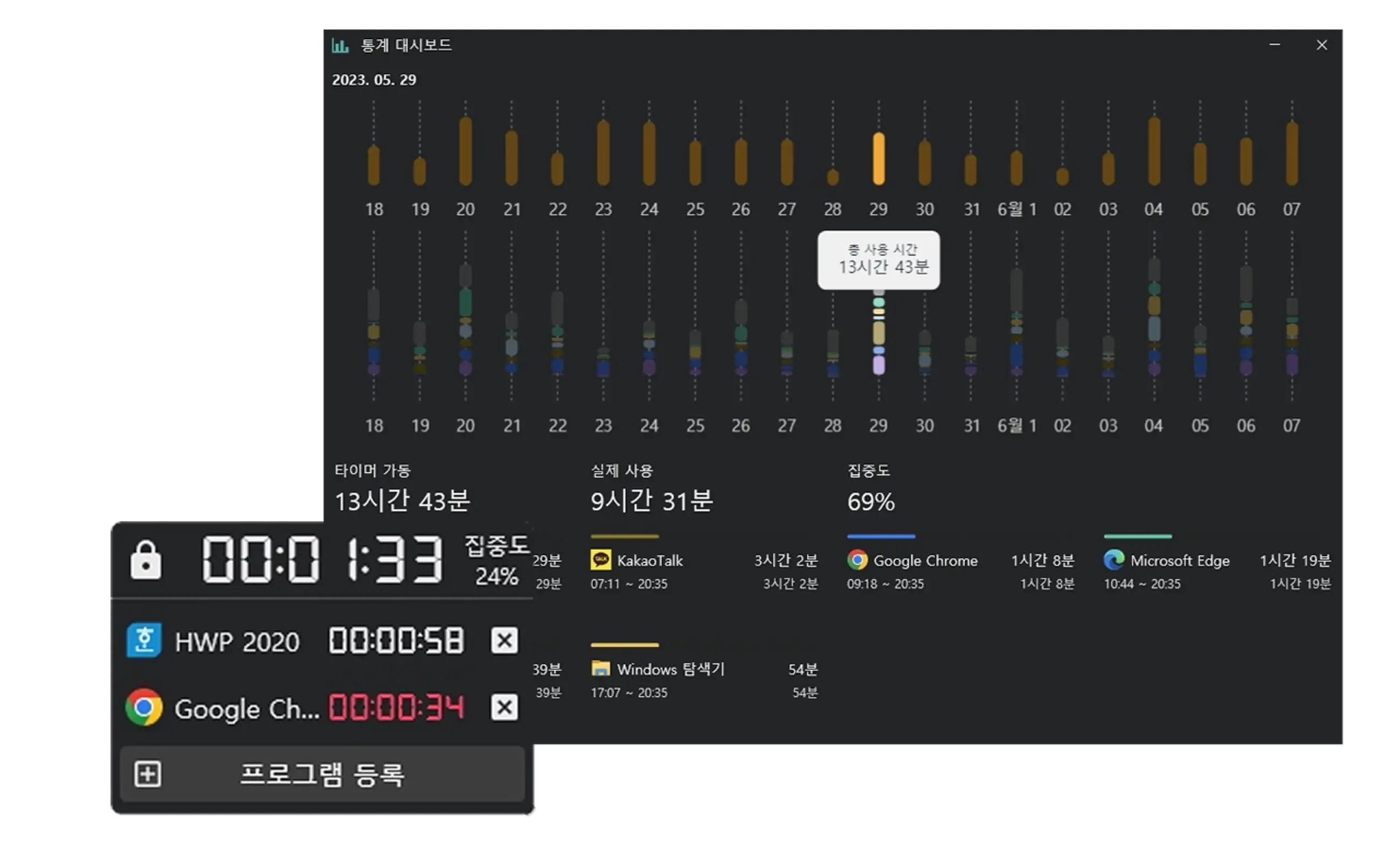1400x860 pixels.
Task: Click KakaoTalk usage 3시간 2분
Action: click(786, 560)
